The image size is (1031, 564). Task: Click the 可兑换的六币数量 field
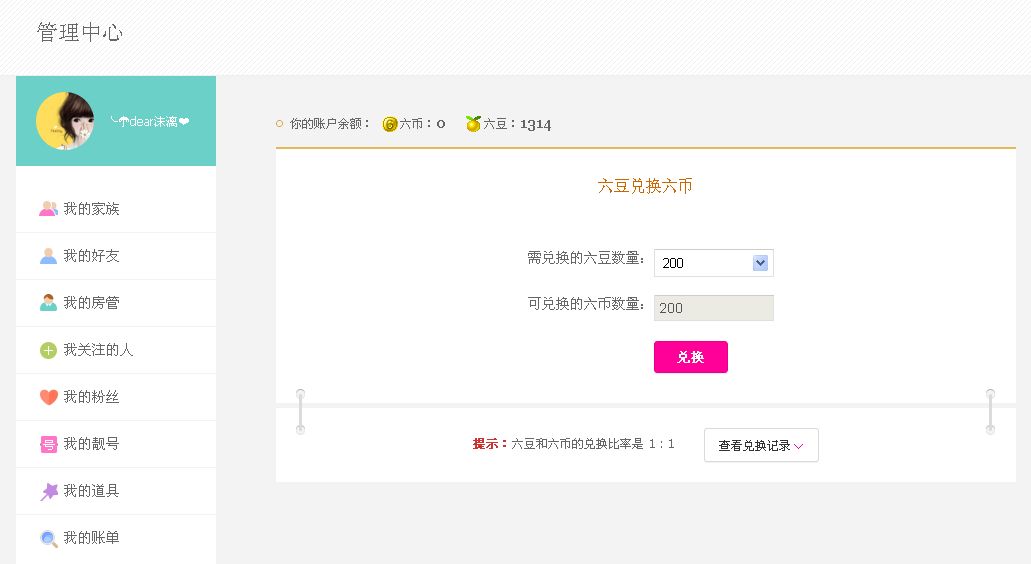click(713, 308)
